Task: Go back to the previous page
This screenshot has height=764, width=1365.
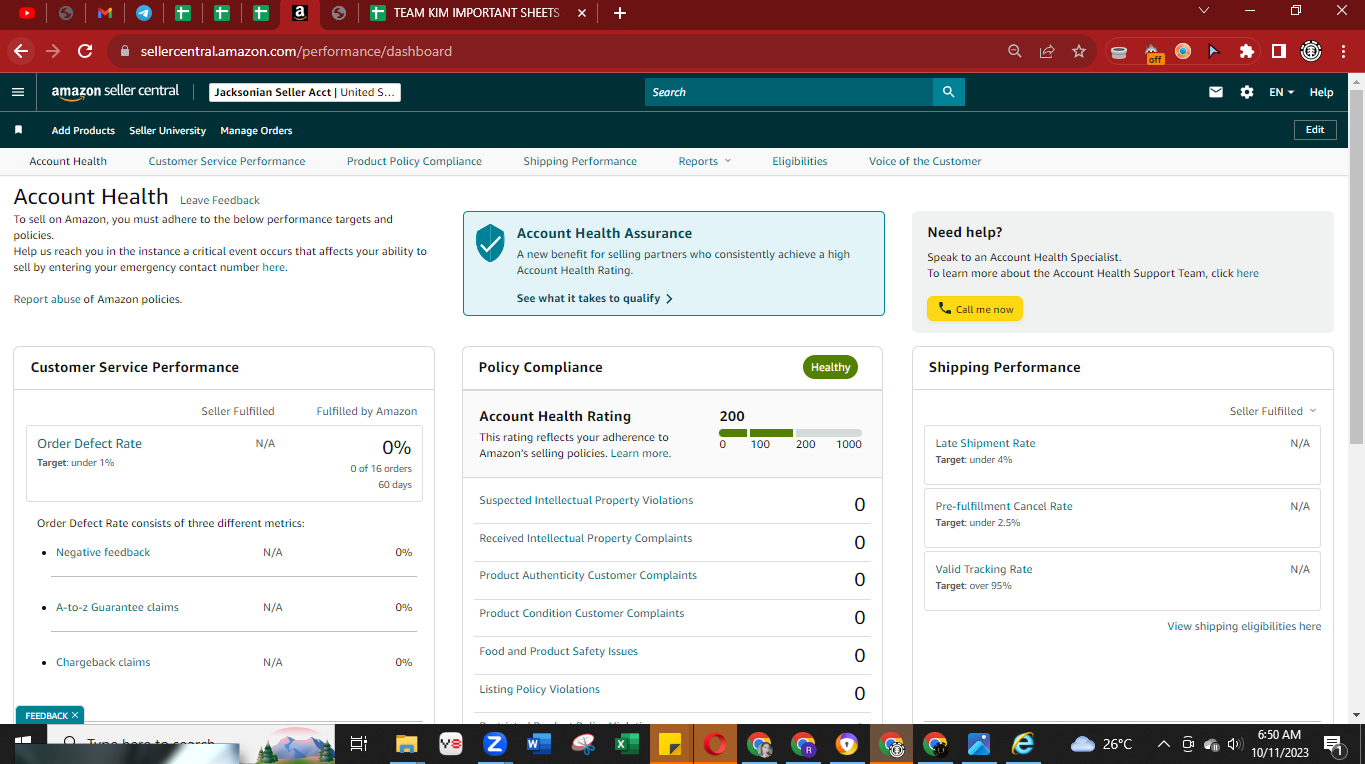Action: [21, 51]
